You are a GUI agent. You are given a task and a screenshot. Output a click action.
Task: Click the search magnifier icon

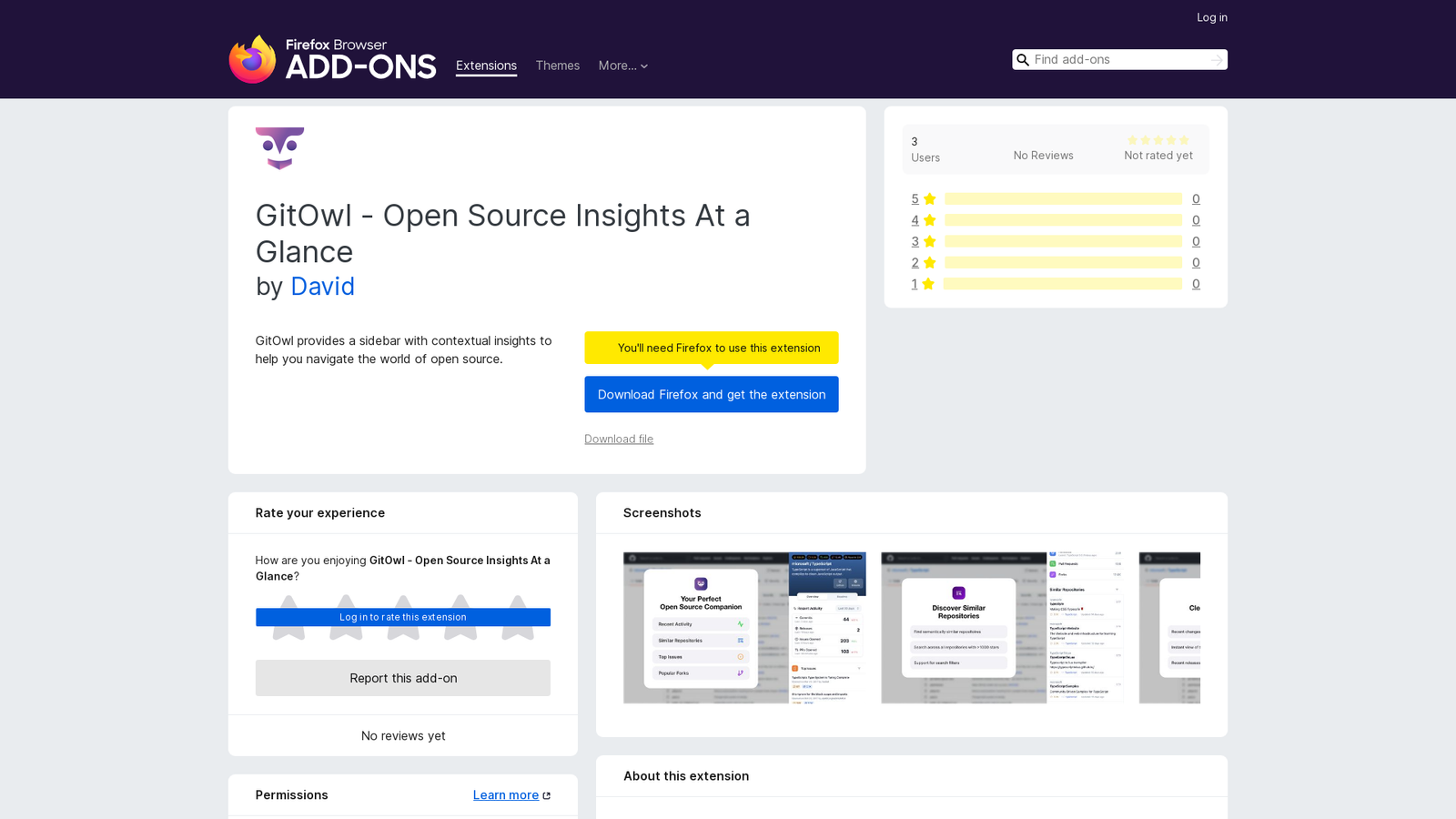click(x=1023, y=60)
